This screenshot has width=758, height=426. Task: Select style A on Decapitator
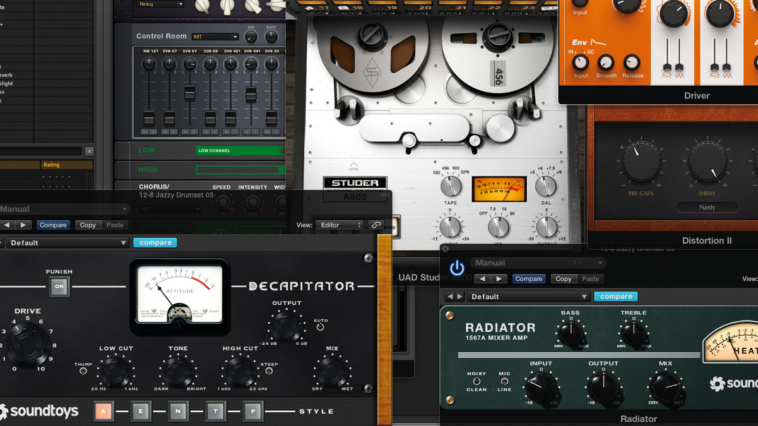tap(103, 411)
